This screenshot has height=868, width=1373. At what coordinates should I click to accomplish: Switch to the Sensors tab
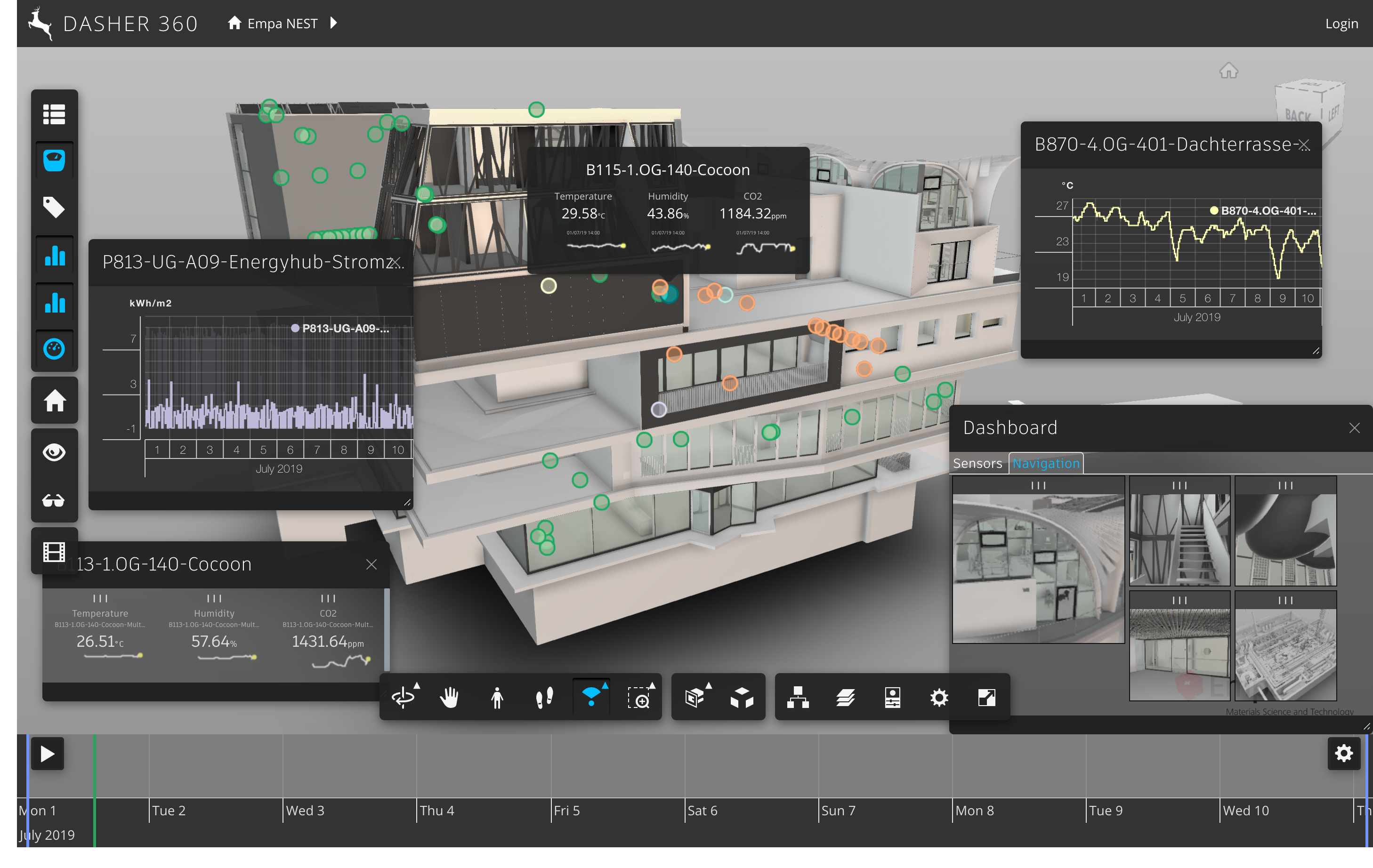pyautogui.click(x=977, y=463)
